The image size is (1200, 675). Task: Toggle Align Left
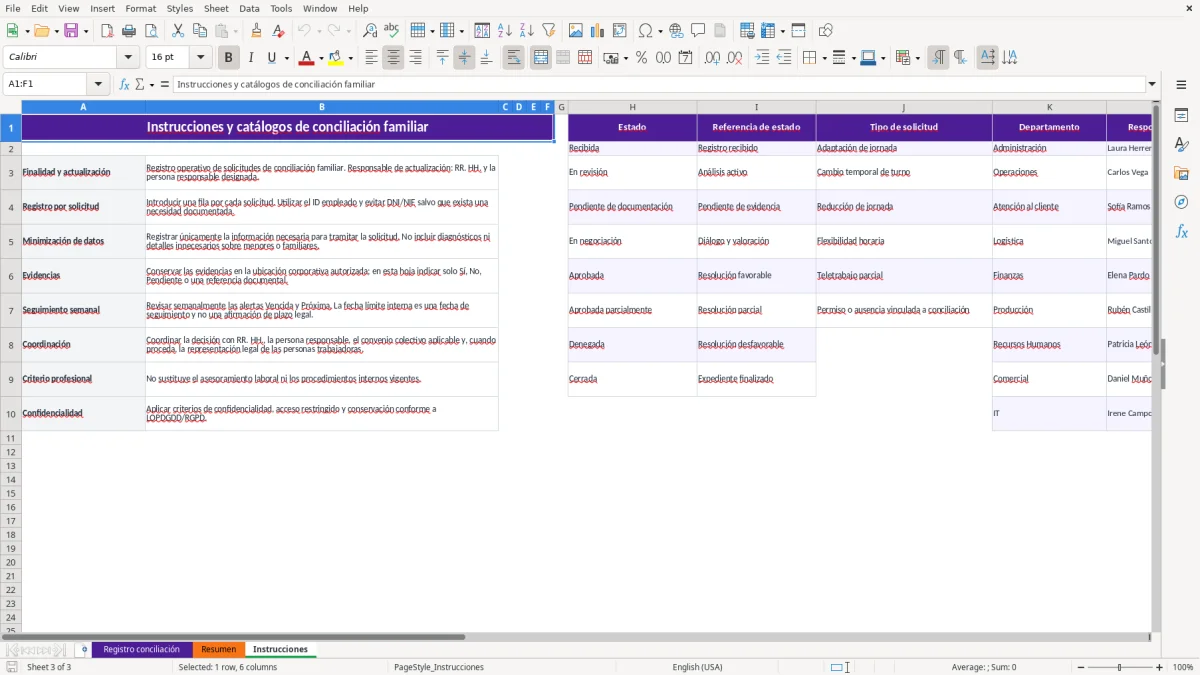pos(371,58)
